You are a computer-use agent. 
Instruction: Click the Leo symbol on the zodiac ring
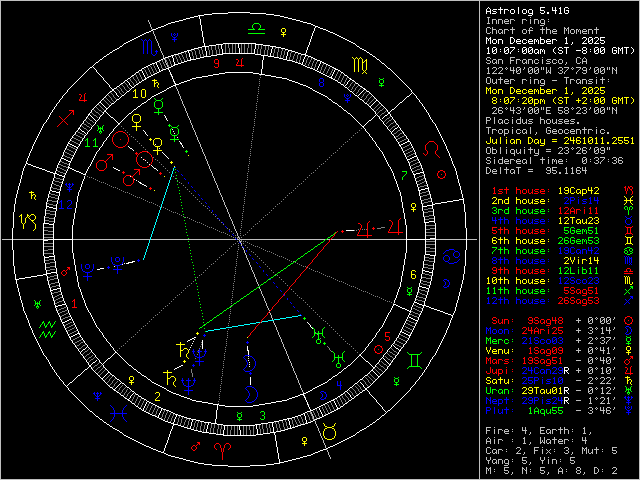click(431, 149)
